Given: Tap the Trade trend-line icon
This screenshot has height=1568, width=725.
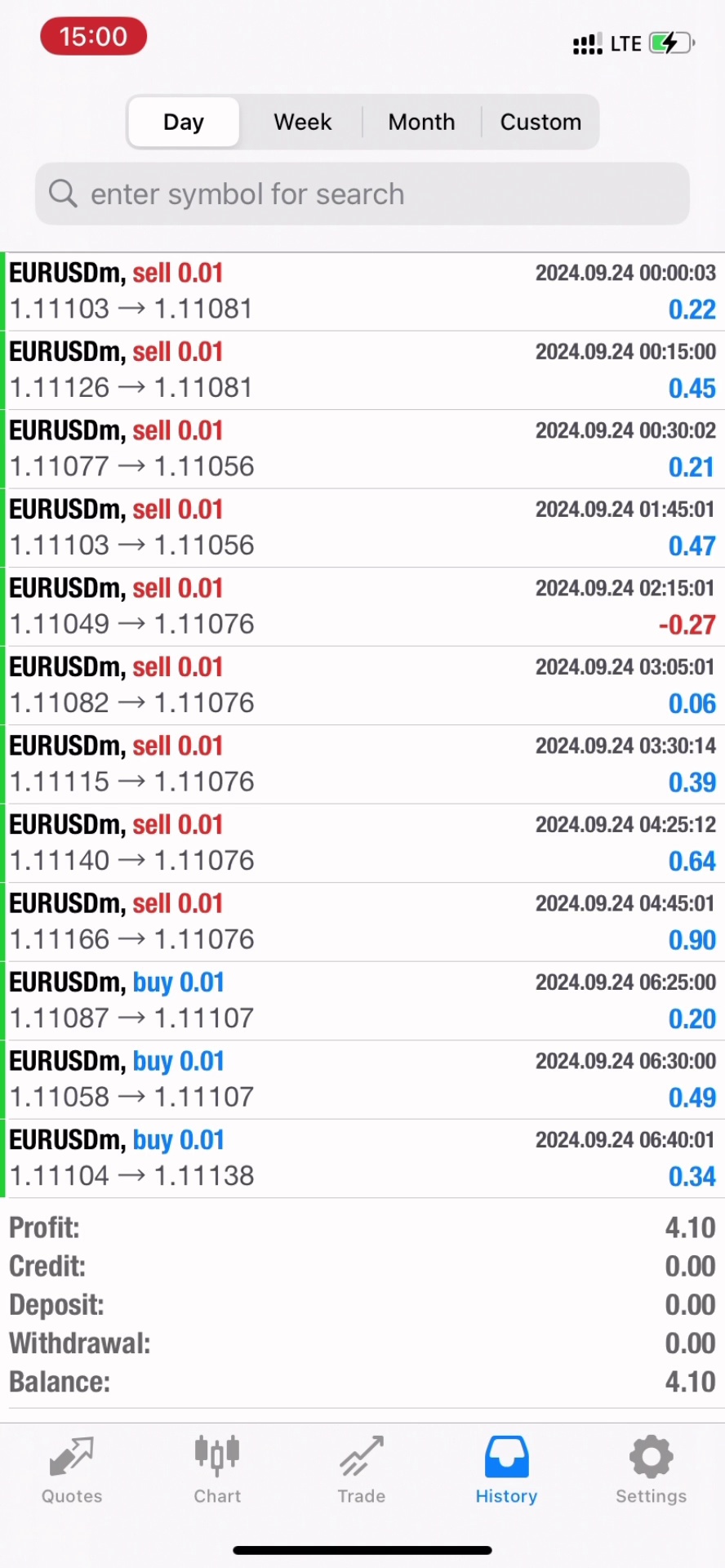Looking at the screenshot, I should 362,1457.
